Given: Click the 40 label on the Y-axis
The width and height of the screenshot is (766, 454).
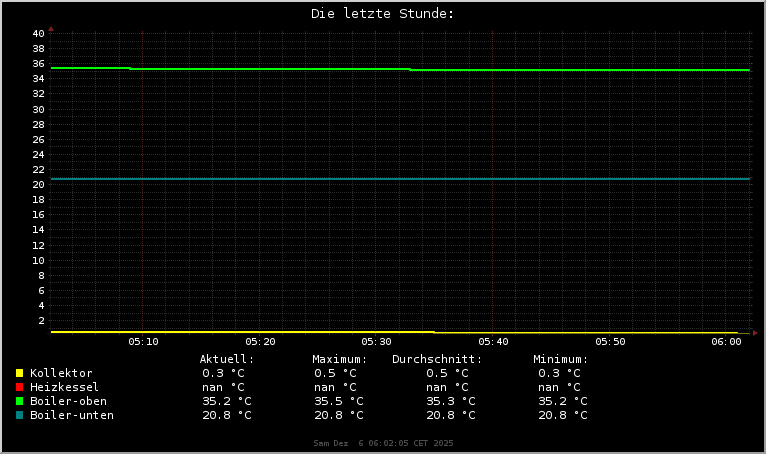Looking at the screenshot, I should point(38,34).
